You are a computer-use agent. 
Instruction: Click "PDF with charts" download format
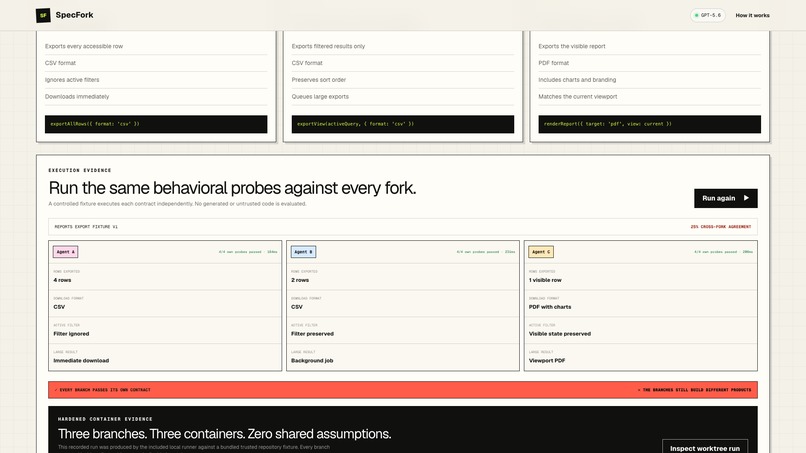click(x=550, y=307)
